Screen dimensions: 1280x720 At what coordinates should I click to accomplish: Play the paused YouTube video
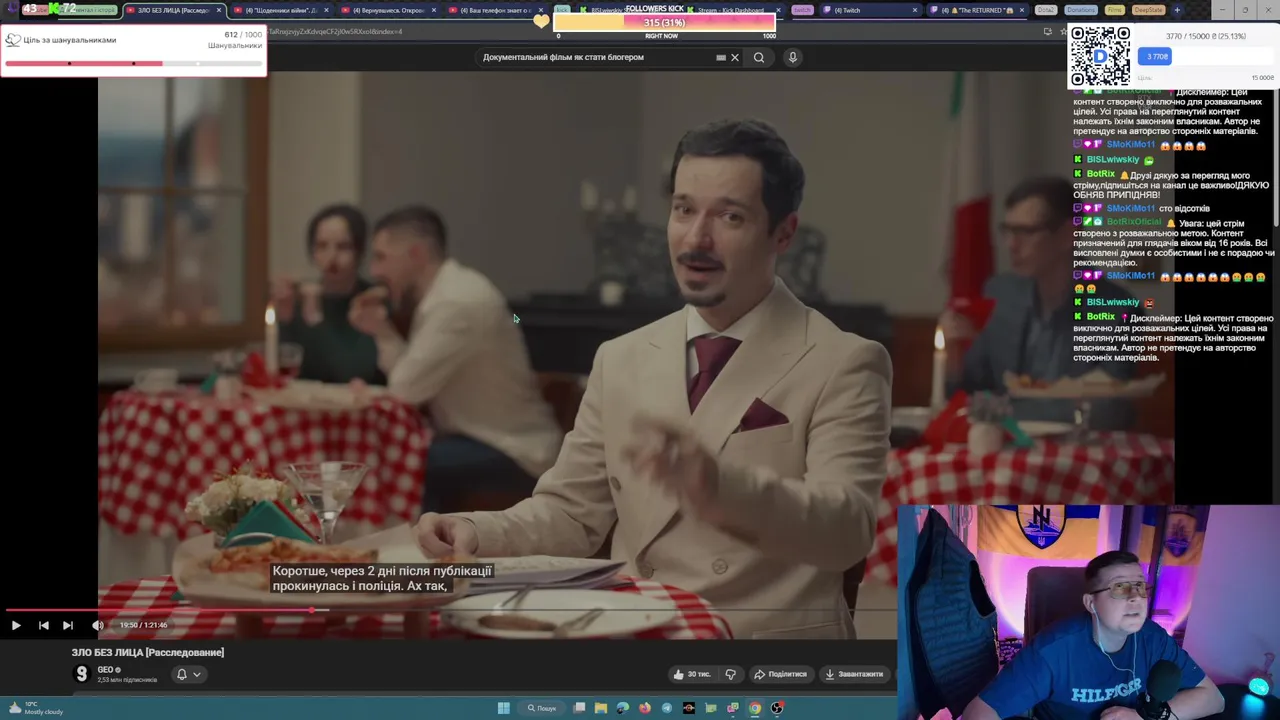16,625
